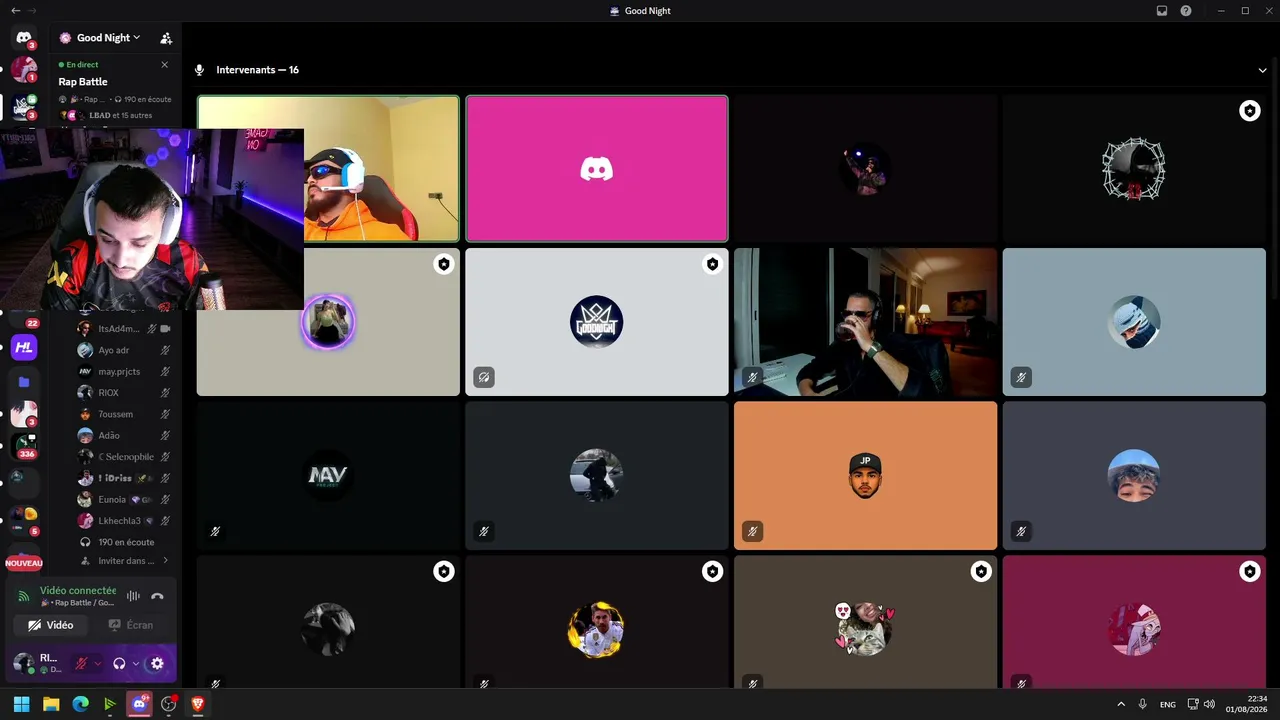Viewport: 1280px width, 720px height.
Task: Launch Microsoft Edge from taskbar
Action: coord(80,704)
